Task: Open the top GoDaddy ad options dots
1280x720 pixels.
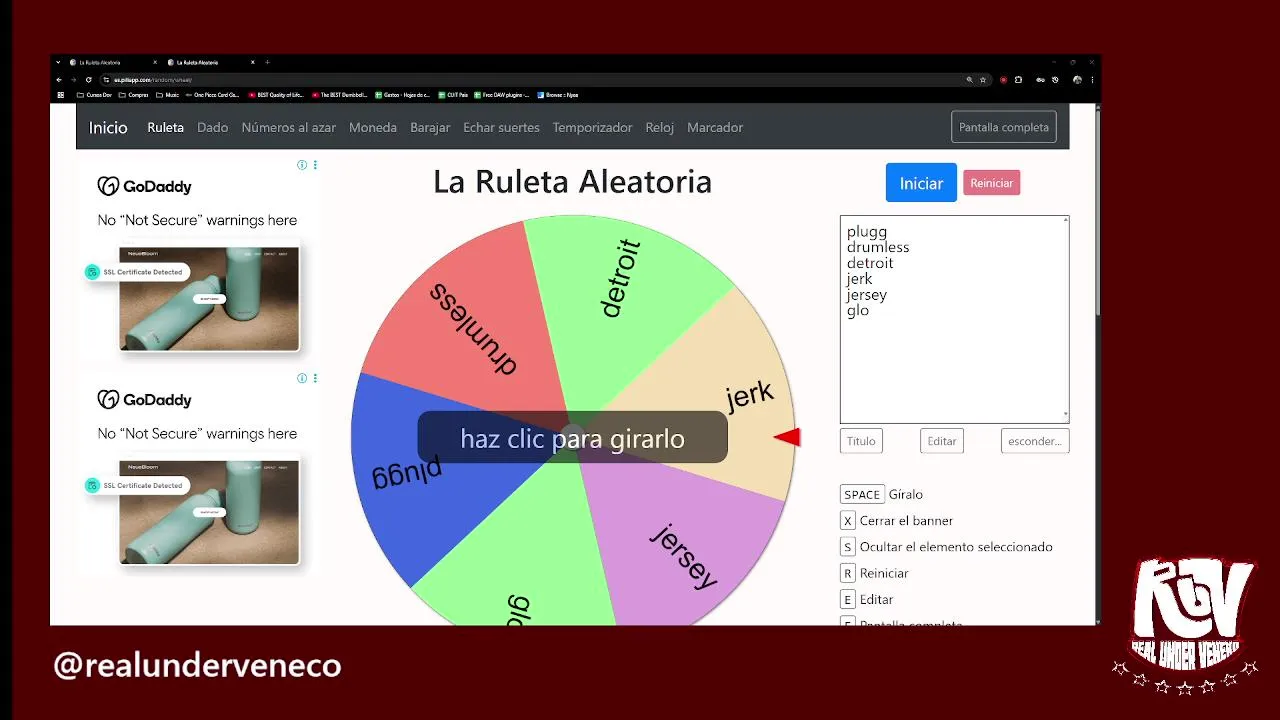Action: pos(315,165)
